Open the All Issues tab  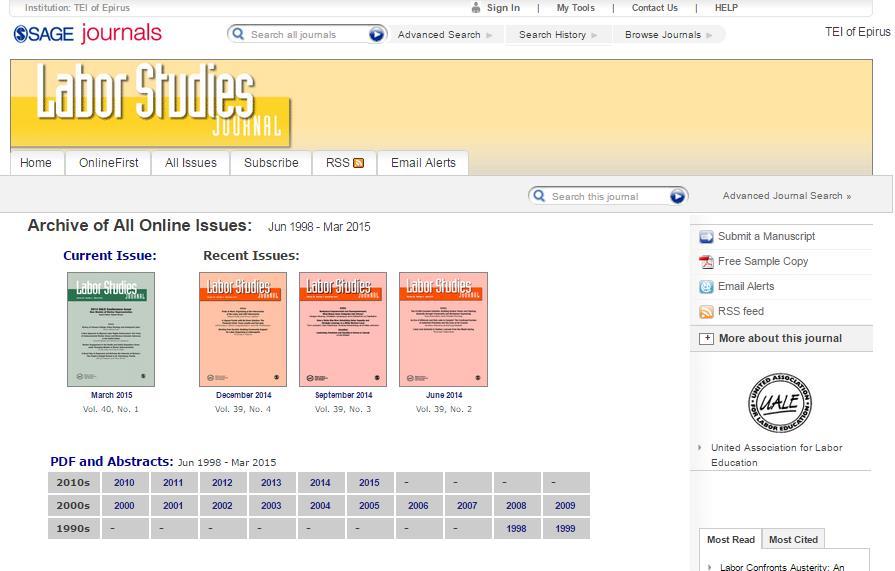[x=191, y=163]
